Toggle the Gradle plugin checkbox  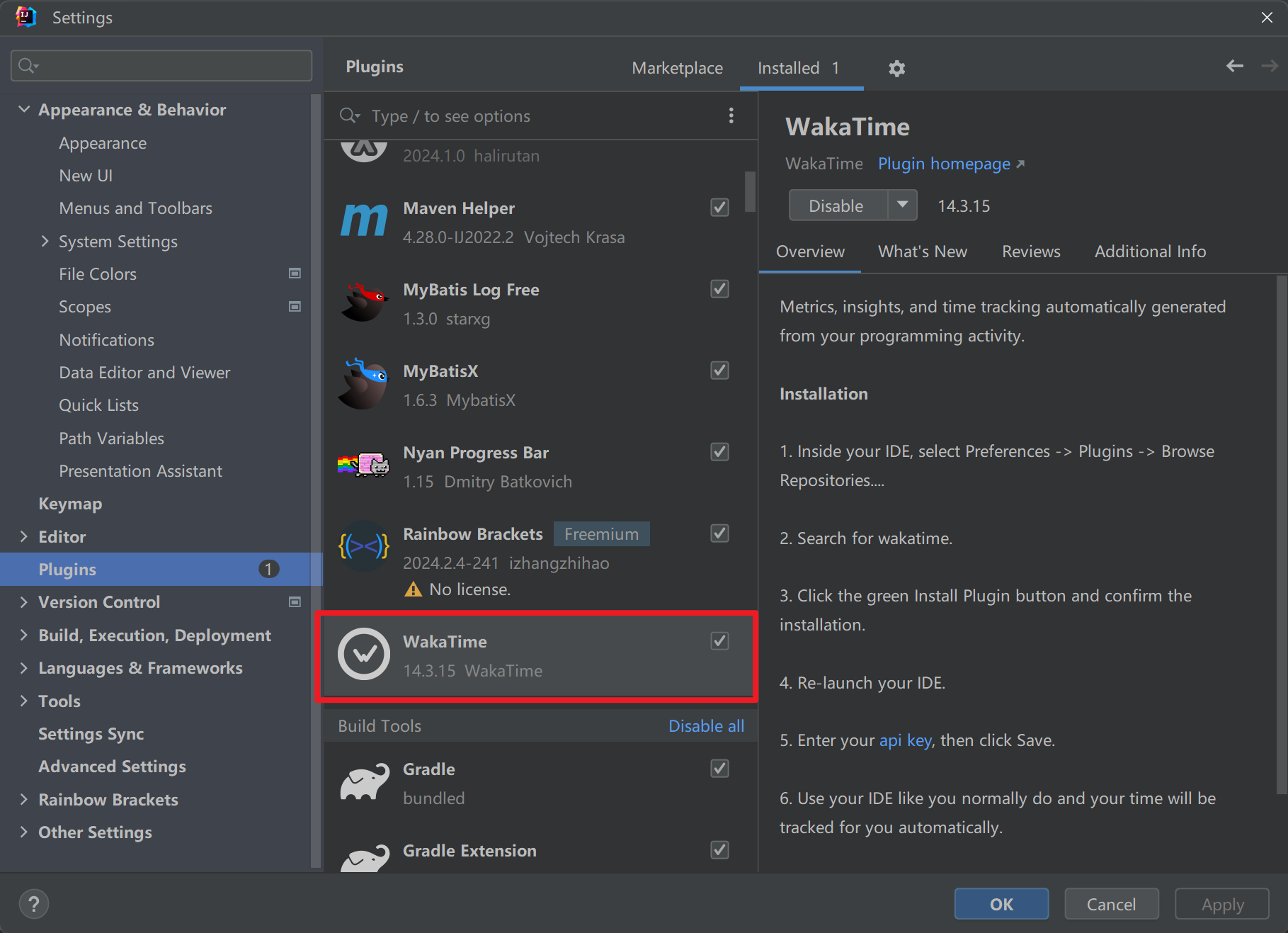pyautogui.click(x=719, y=769)
